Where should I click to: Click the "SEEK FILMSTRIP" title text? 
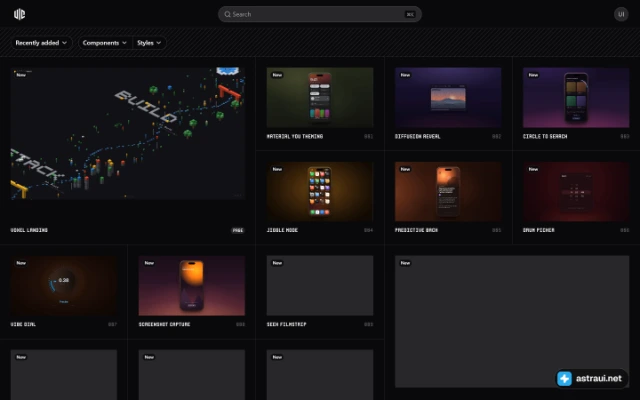point(286,324)
